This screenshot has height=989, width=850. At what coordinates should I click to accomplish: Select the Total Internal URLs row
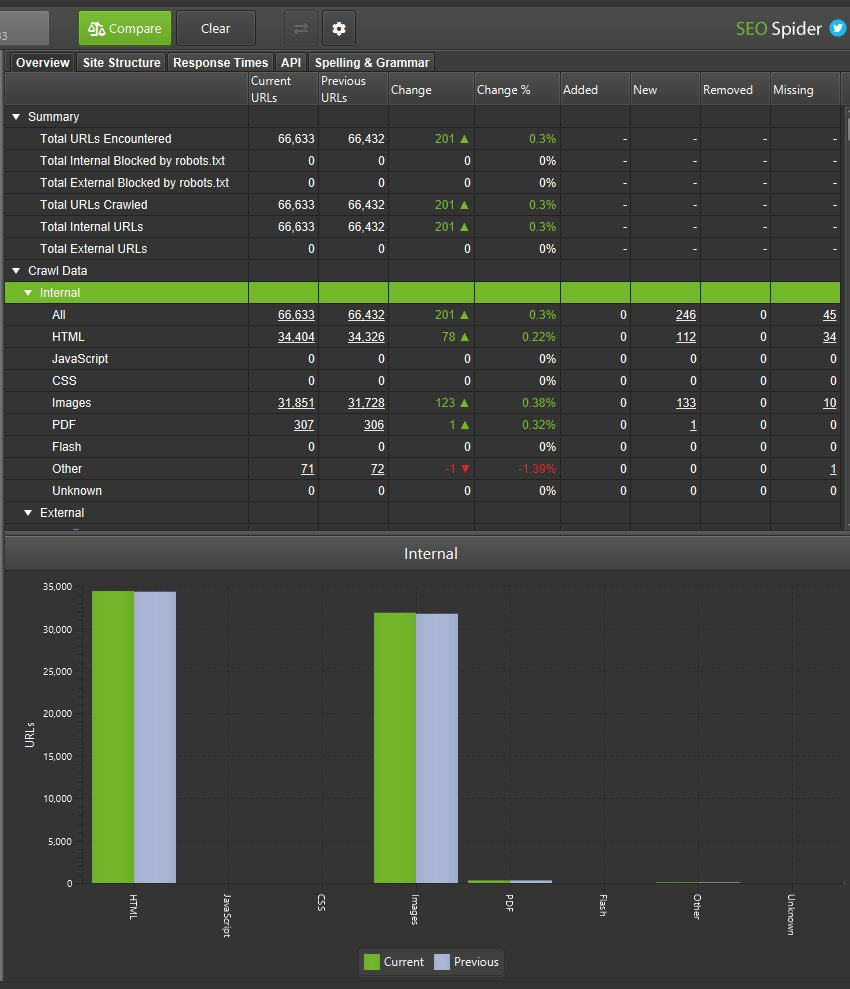422,226
